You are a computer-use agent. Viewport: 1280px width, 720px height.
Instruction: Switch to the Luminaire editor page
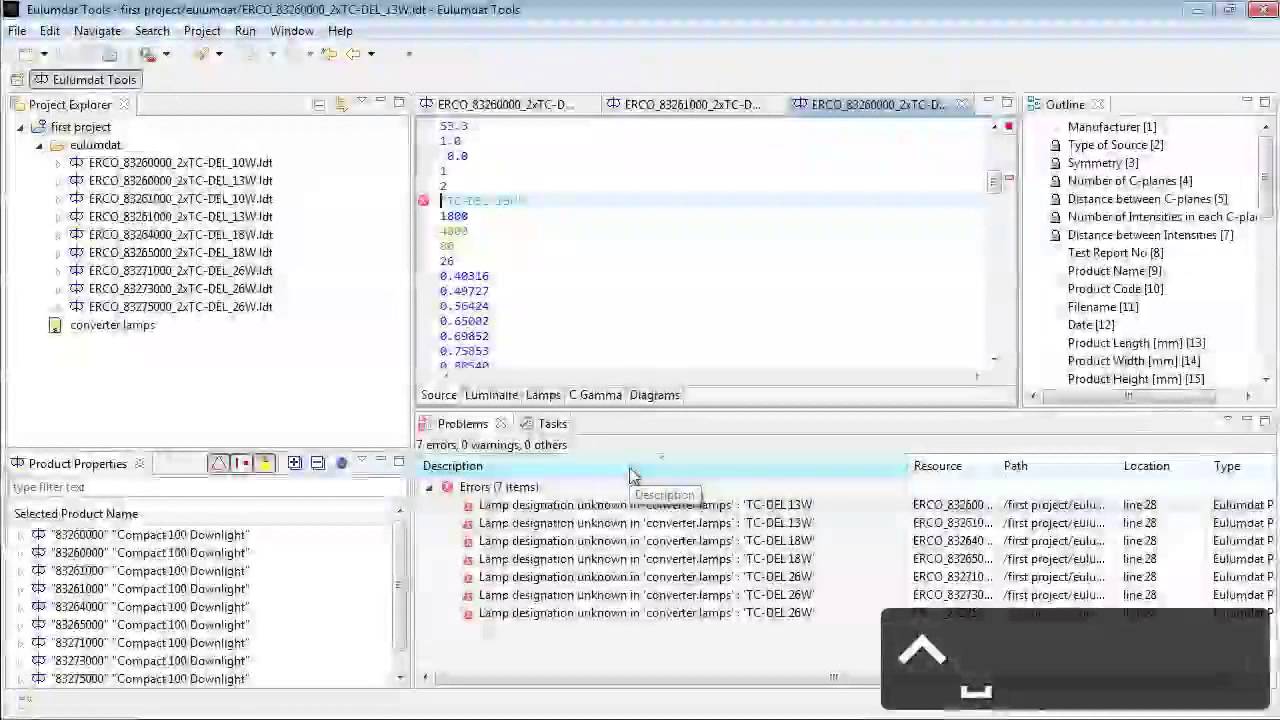491,395
